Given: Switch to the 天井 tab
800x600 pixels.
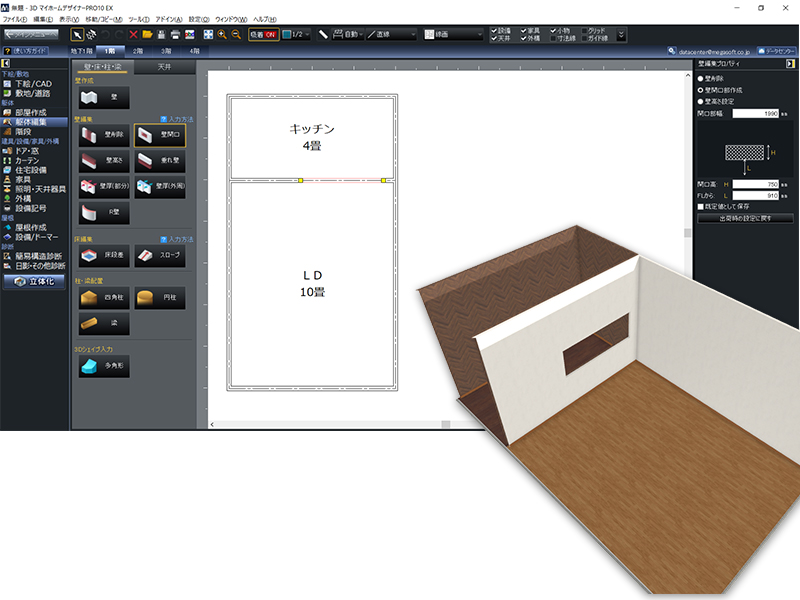Looking at the screenshot, I should (x=164, y=66).
